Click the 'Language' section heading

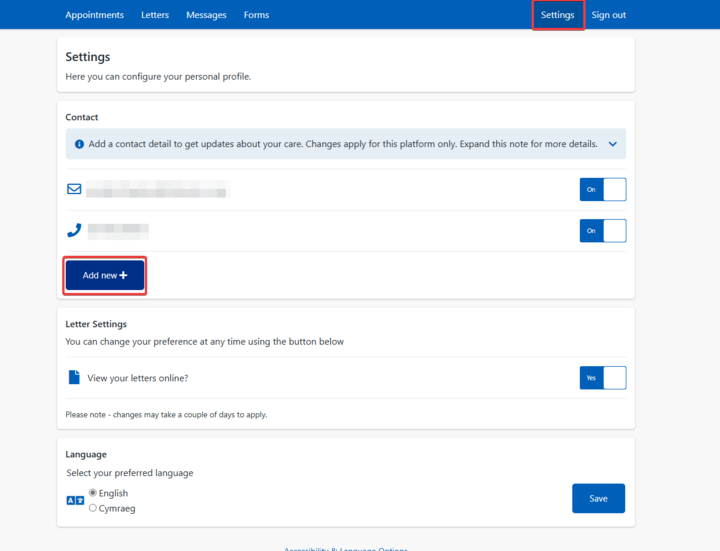(86, 454)
